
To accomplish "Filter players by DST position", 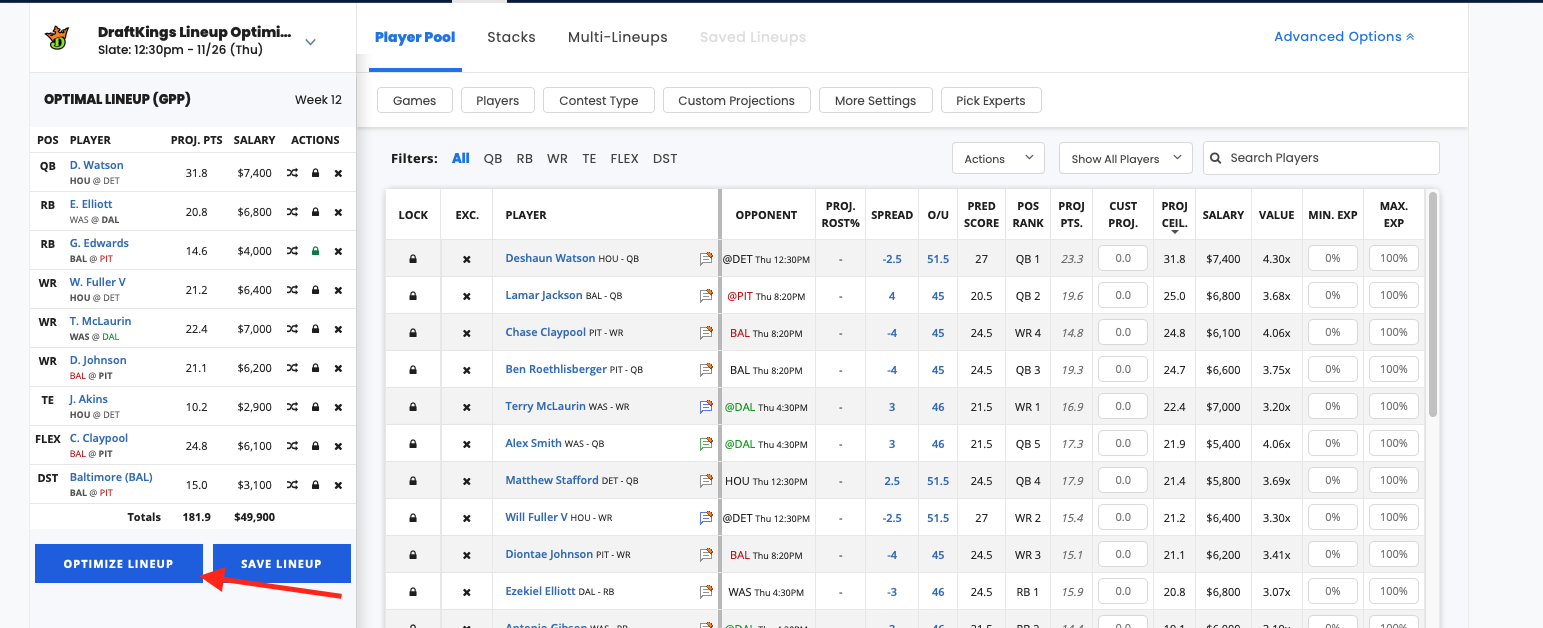I will click(x=665, y=158).
